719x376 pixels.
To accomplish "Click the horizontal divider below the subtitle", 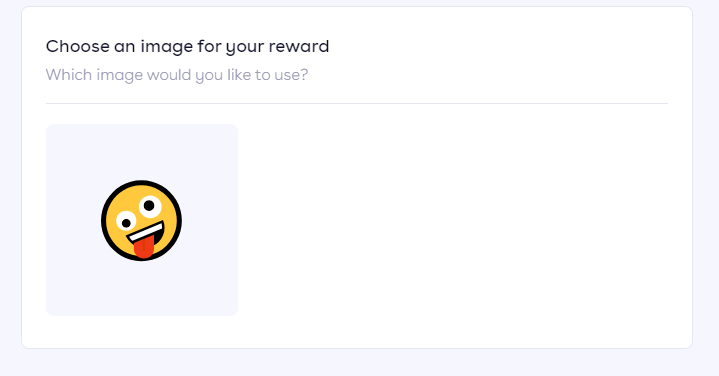I will click(357, 104).
